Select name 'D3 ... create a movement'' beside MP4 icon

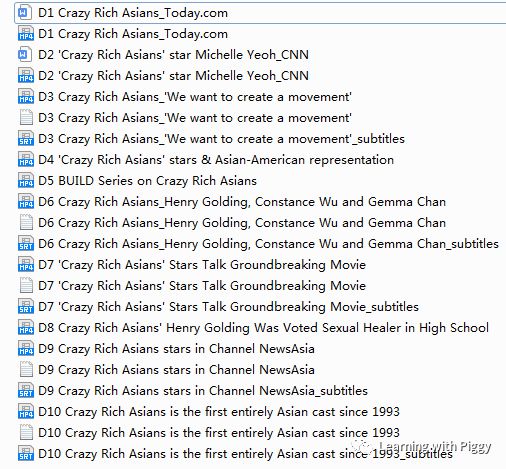[x=195, y=97]
